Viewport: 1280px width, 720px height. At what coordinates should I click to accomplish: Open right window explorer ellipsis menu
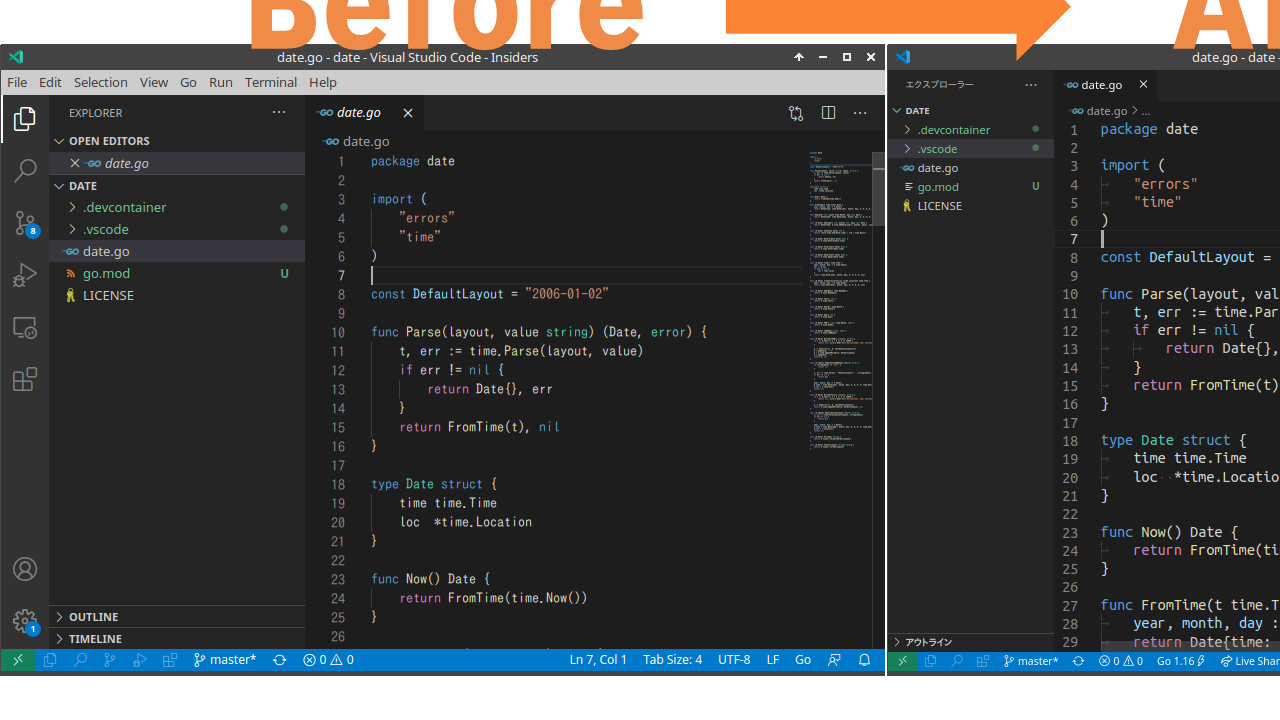(1031, 85)
